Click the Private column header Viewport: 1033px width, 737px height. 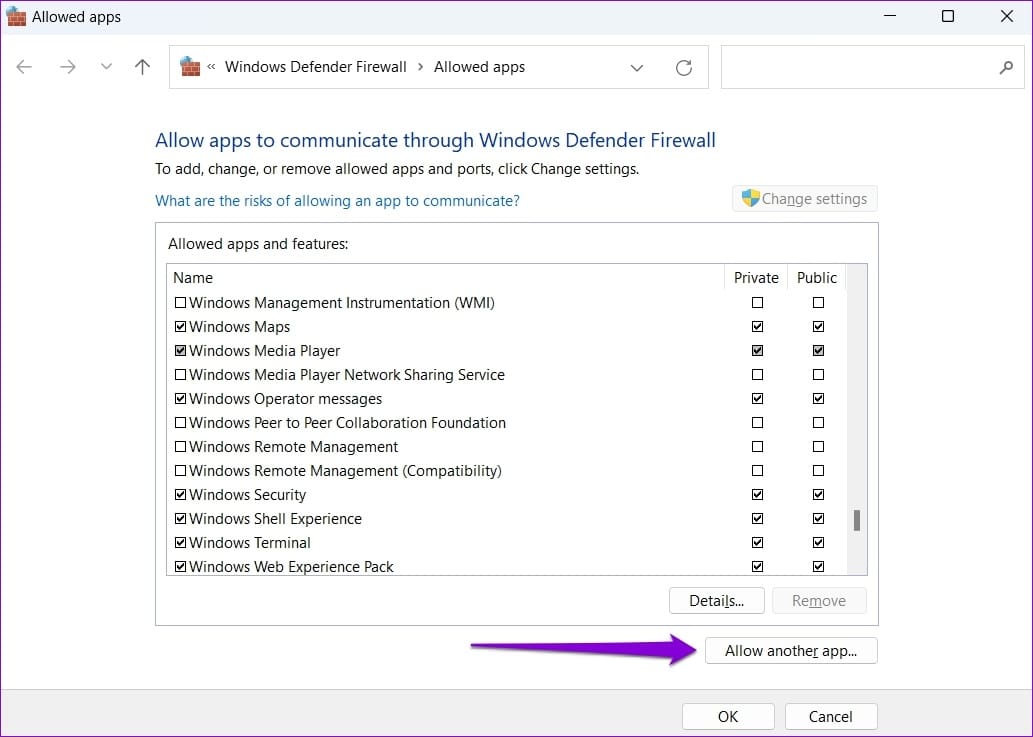(756, 278)
